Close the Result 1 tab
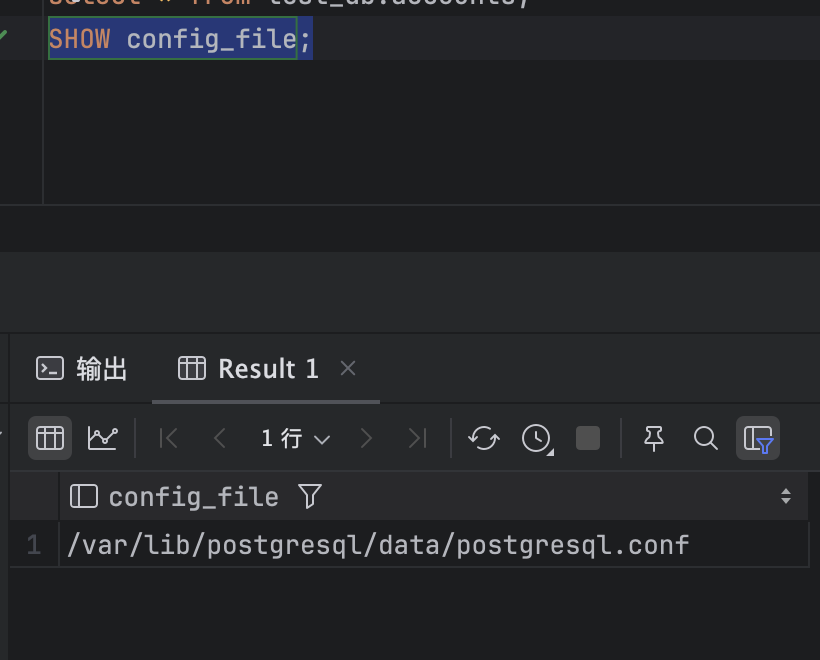The image size is (820, 660). point(348,368)
